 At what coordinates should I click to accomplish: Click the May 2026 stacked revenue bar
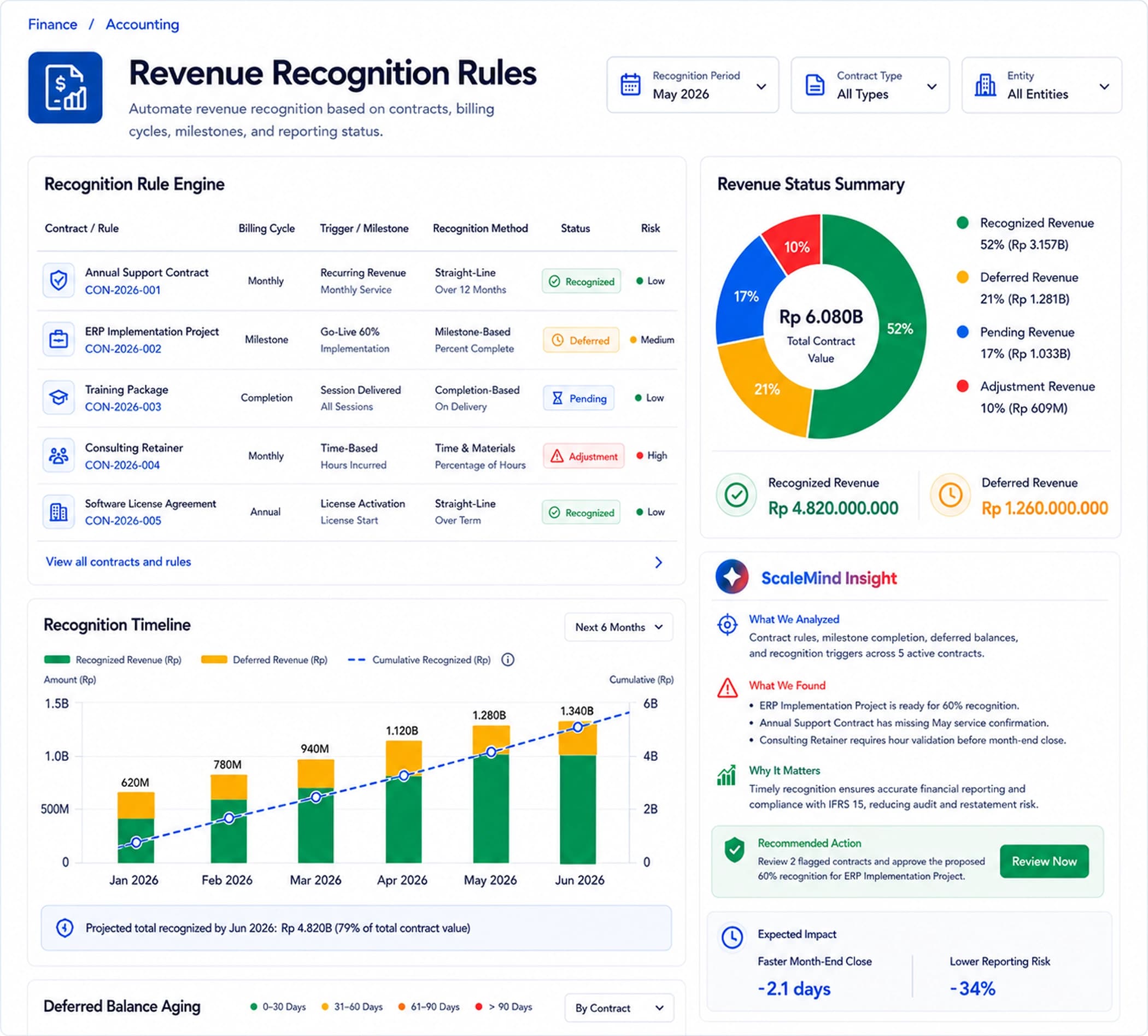tap(491, 794)
